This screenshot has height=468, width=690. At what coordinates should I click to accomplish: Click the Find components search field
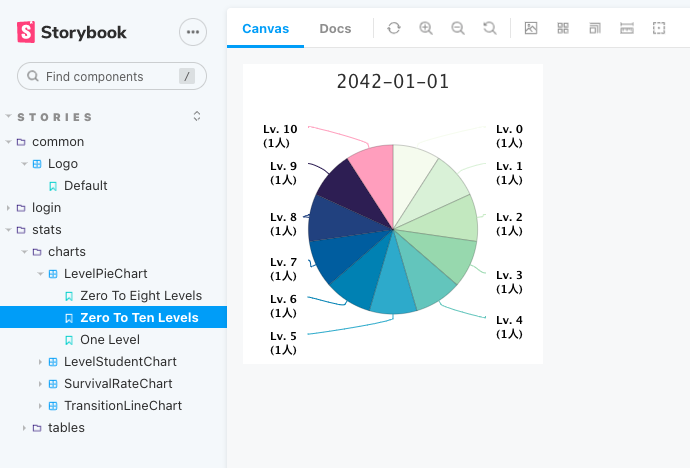coord(112,76)
